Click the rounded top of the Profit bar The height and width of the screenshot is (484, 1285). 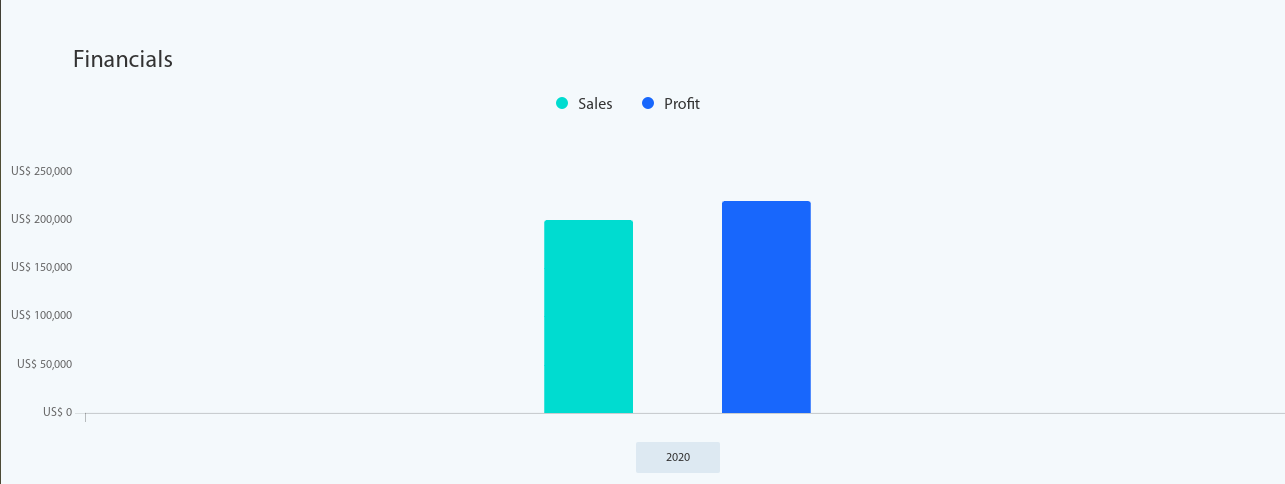pos(766,203)
